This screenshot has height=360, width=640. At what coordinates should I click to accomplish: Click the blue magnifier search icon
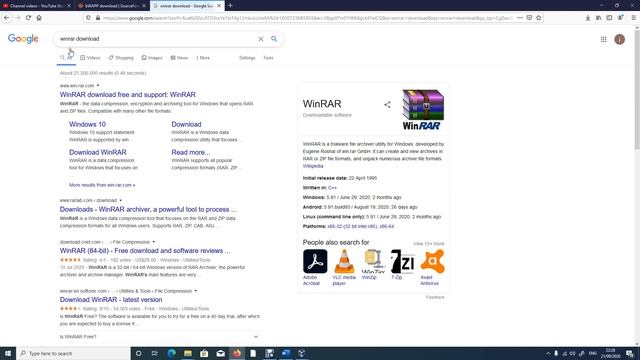[274, 39]
